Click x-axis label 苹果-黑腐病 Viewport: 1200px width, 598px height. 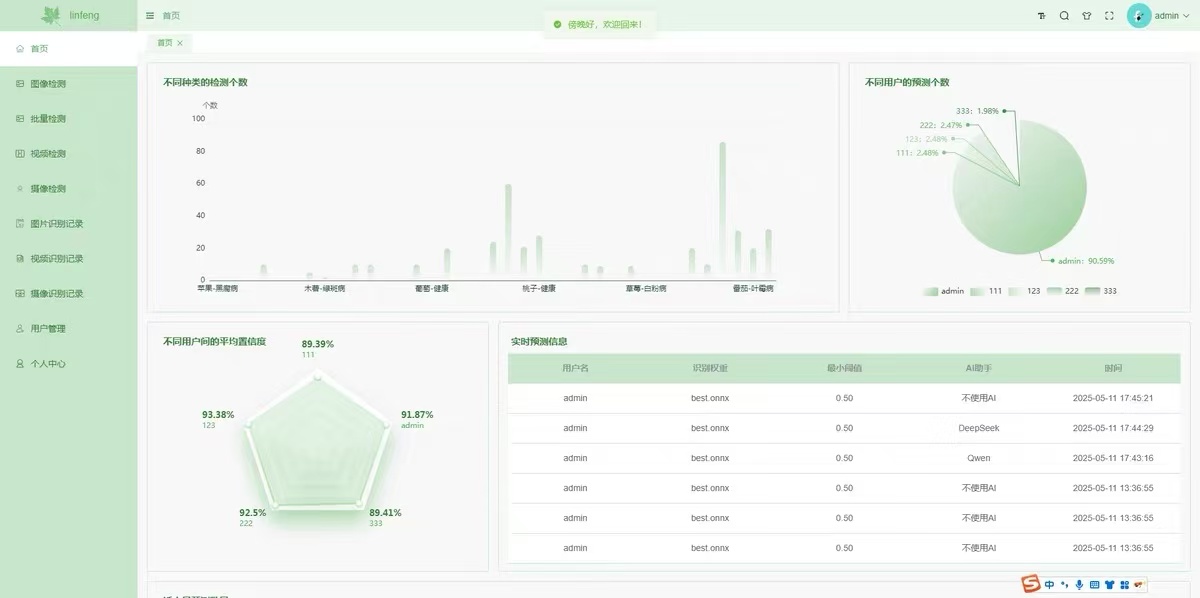[218, 288]
